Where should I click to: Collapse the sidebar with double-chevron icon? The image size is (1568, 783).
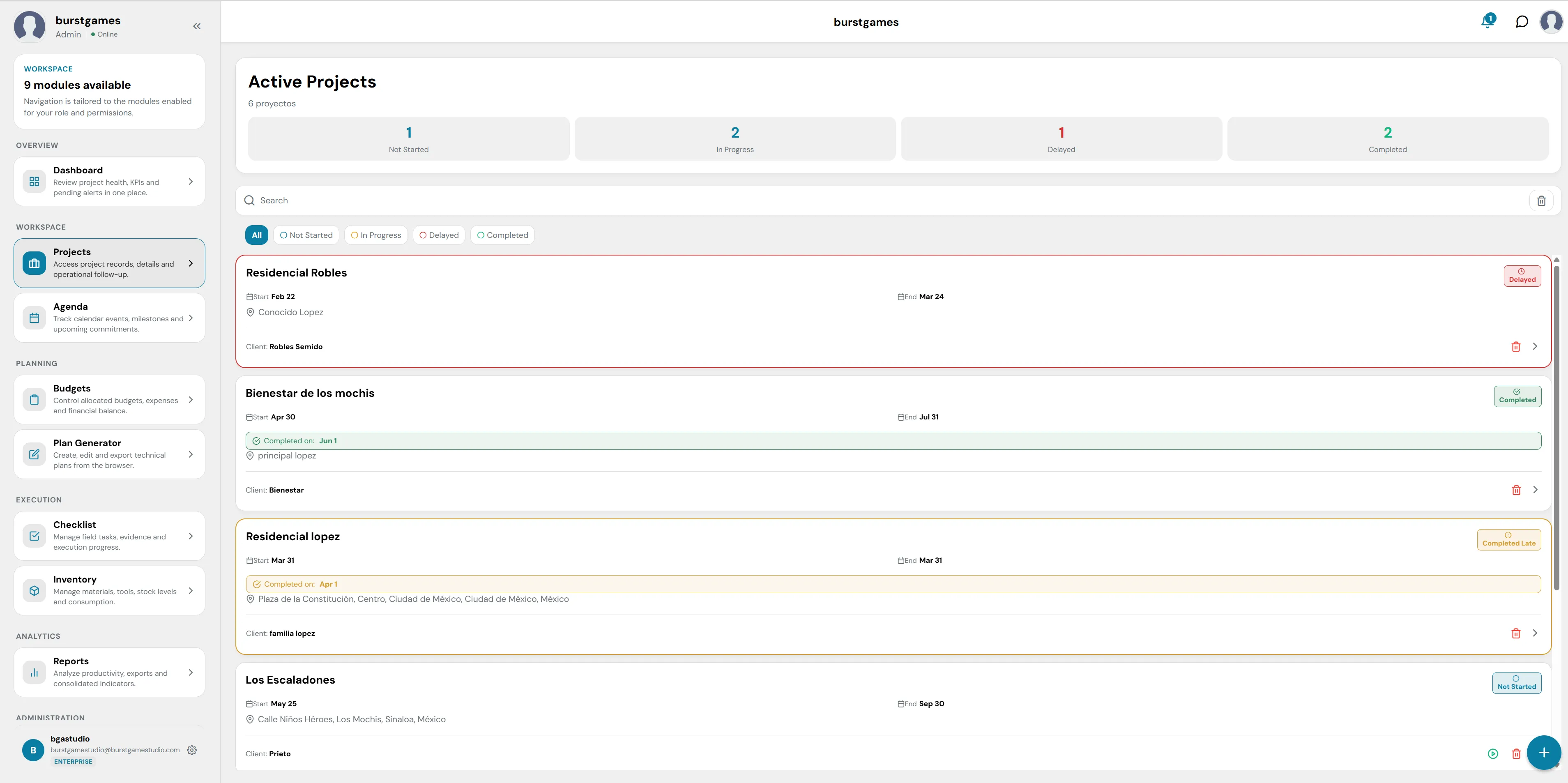pyautogui.click(x=197, y=26)
